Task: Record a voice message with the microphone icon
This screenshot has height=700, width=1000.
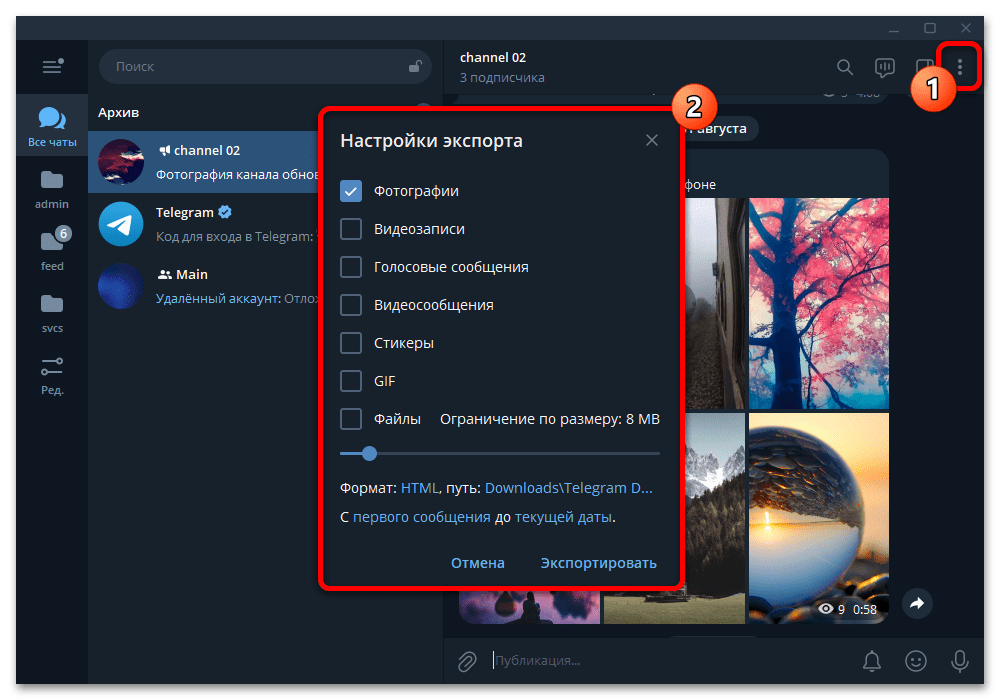Action: point(960,661)
